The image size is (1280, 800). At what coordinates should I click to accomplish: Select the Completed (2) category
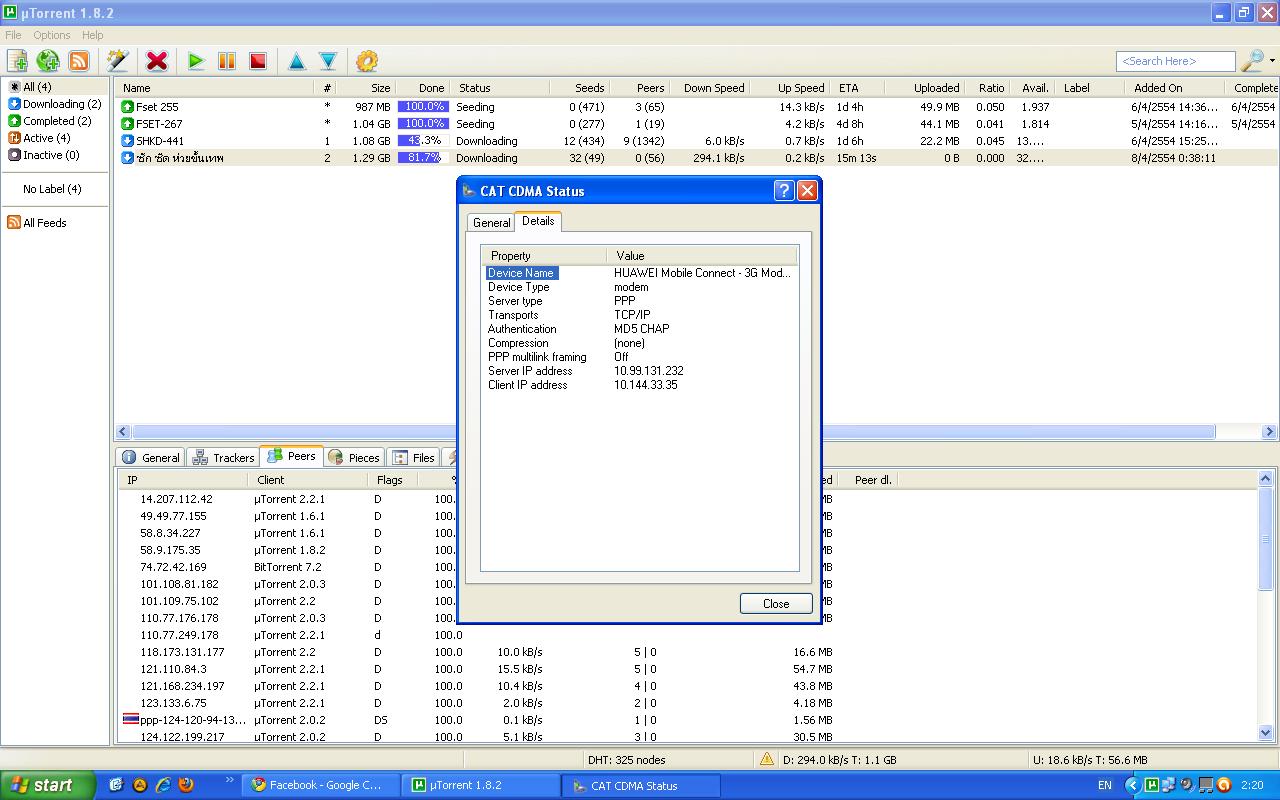(50, 121)
